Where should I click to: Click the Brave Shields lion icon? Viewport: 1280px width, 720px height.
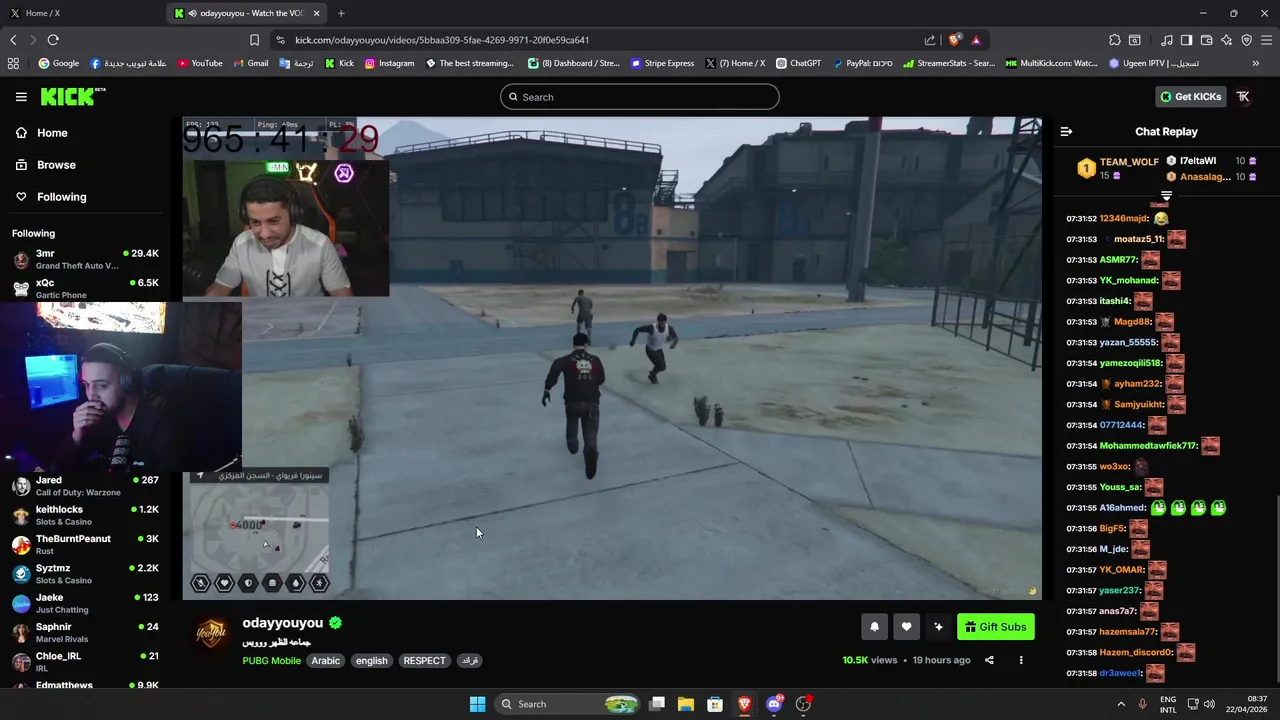pos(955,40)
